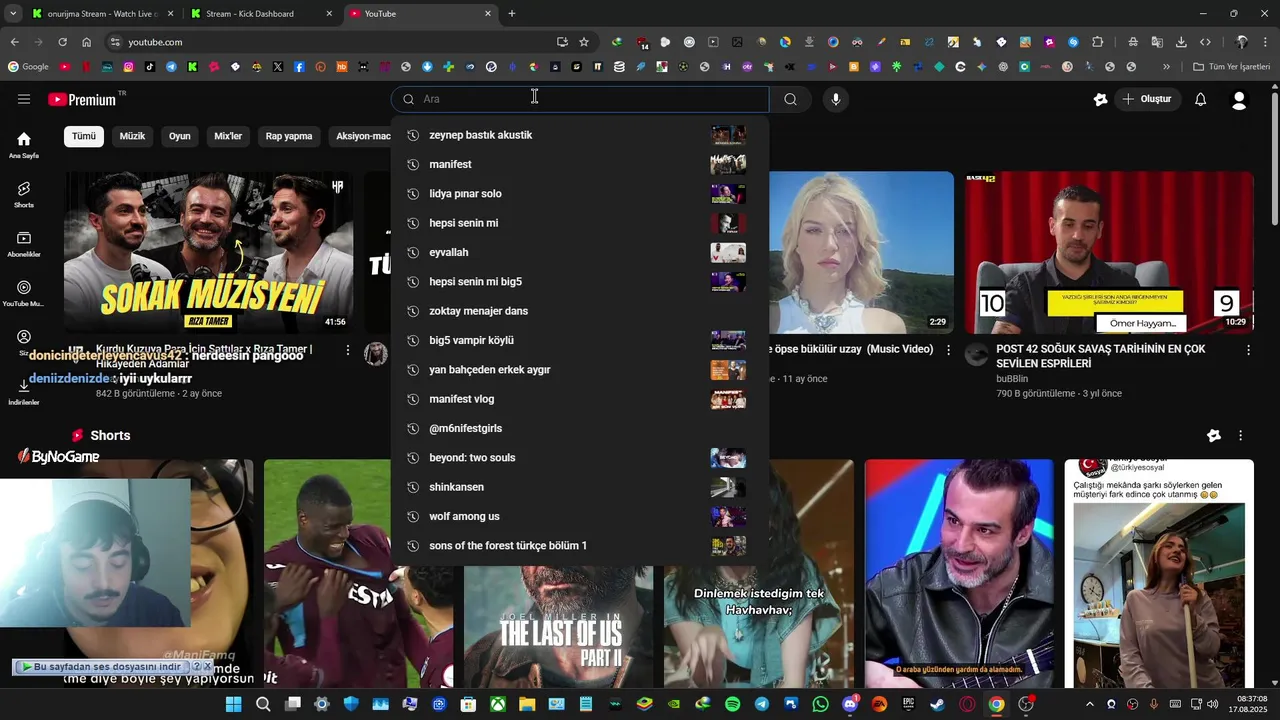Open a new browser tab
Screen dimensions: 1280x720
512,14
